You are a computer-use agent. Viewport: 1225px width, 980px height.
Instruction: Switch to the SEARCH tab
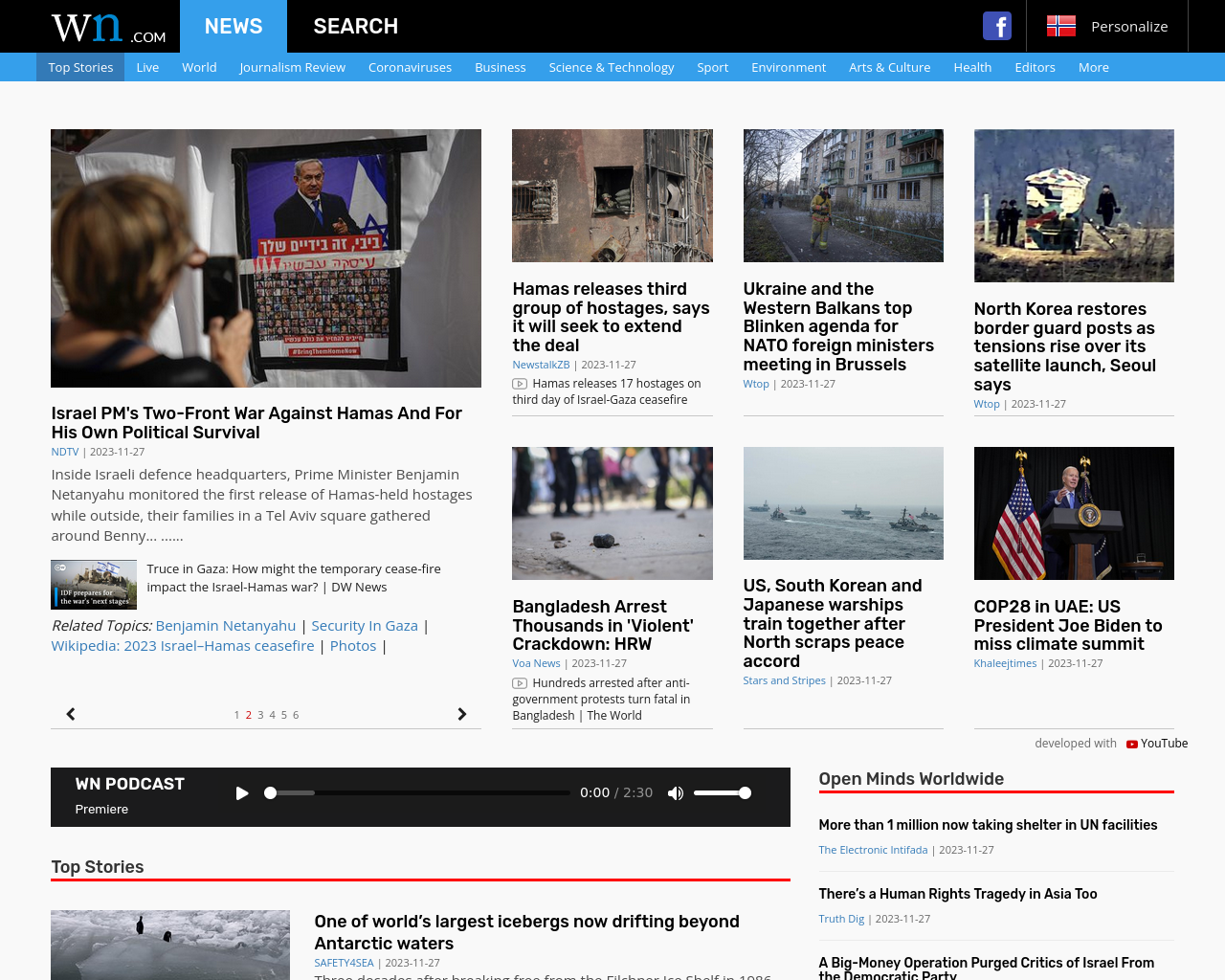click(356, 26)
